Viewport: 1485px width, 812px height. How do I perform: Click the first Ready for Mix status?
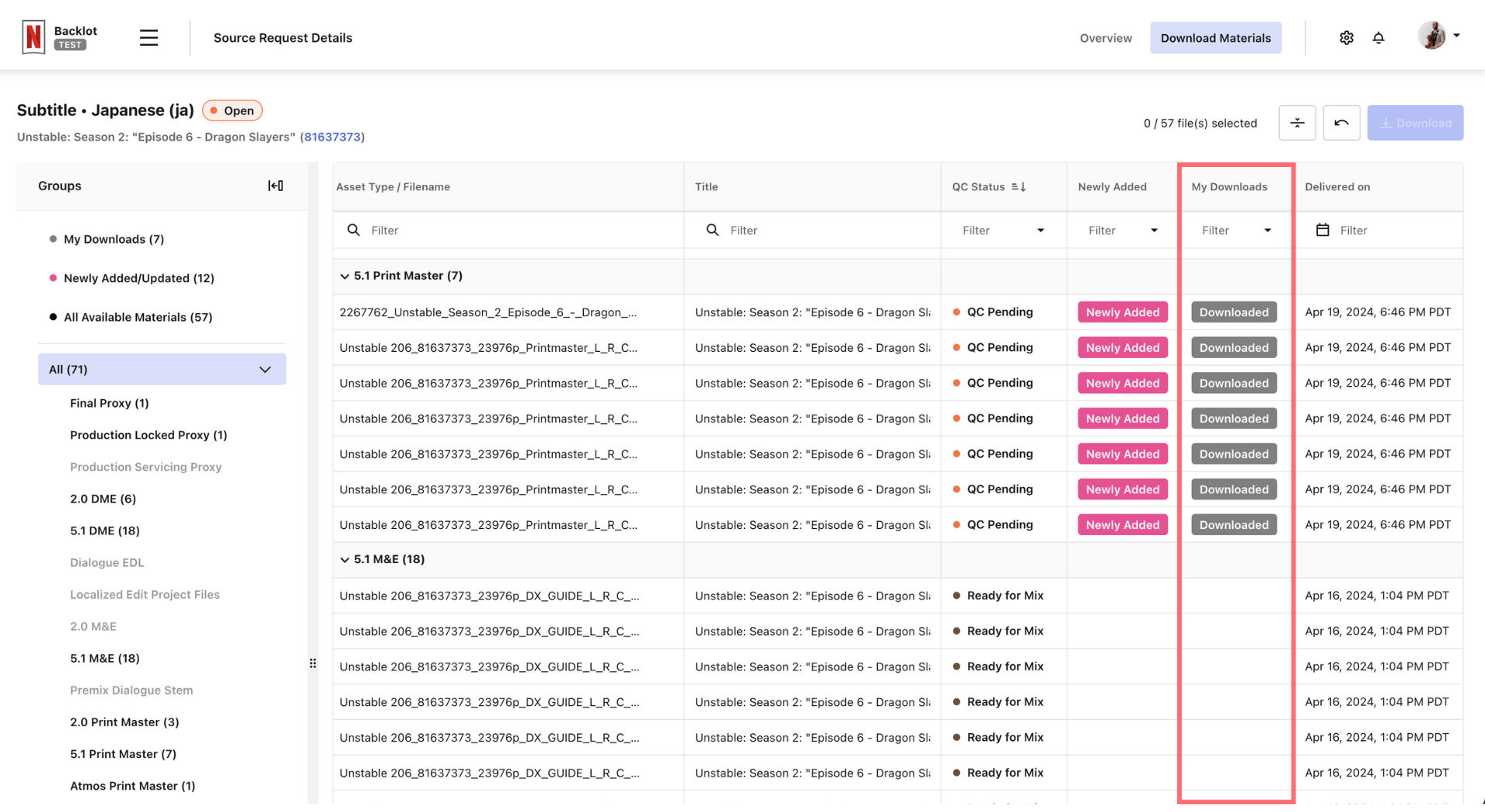click(x=998, y=595)
